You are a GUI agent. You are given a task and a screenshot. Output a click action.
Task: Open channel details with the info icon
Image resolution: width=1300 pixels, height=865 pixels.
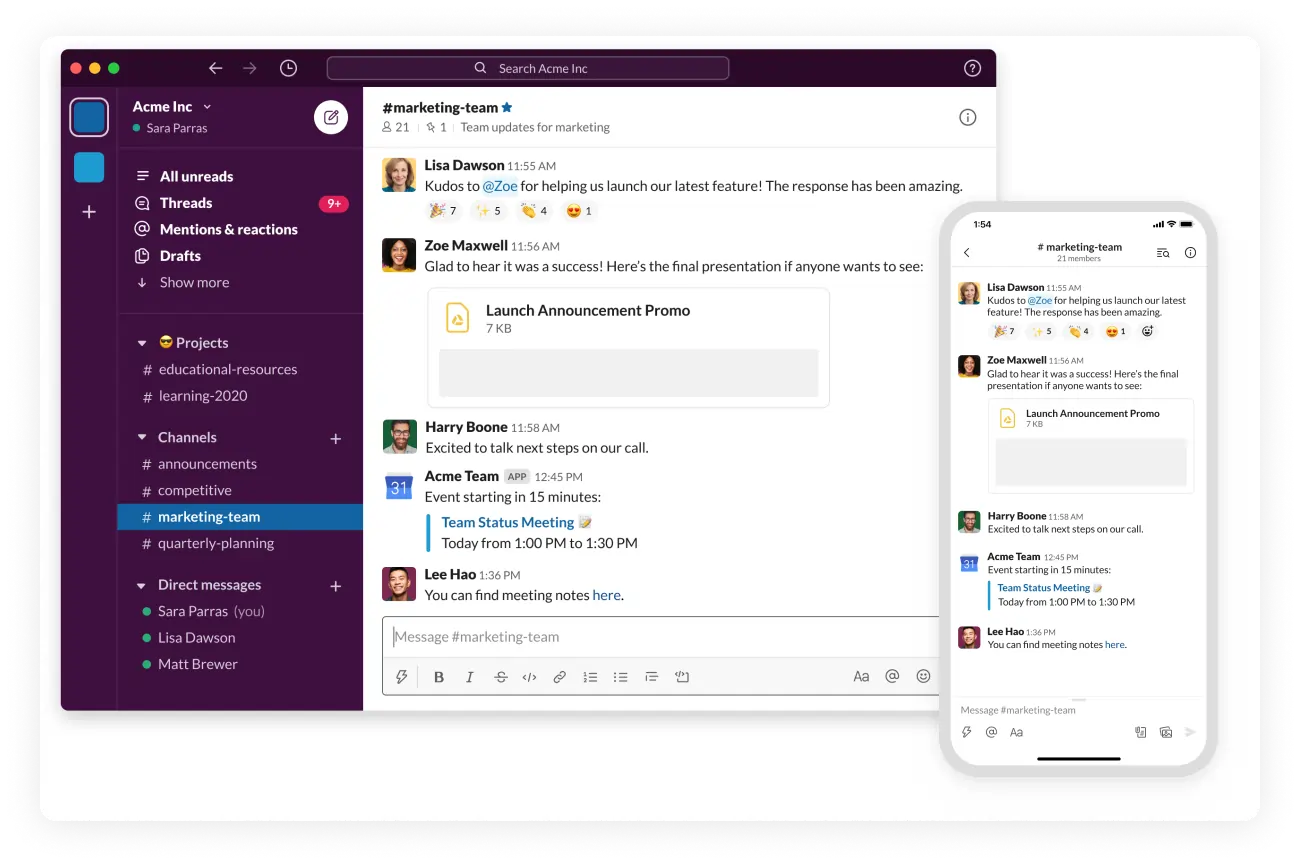click(x=967, y=117)
